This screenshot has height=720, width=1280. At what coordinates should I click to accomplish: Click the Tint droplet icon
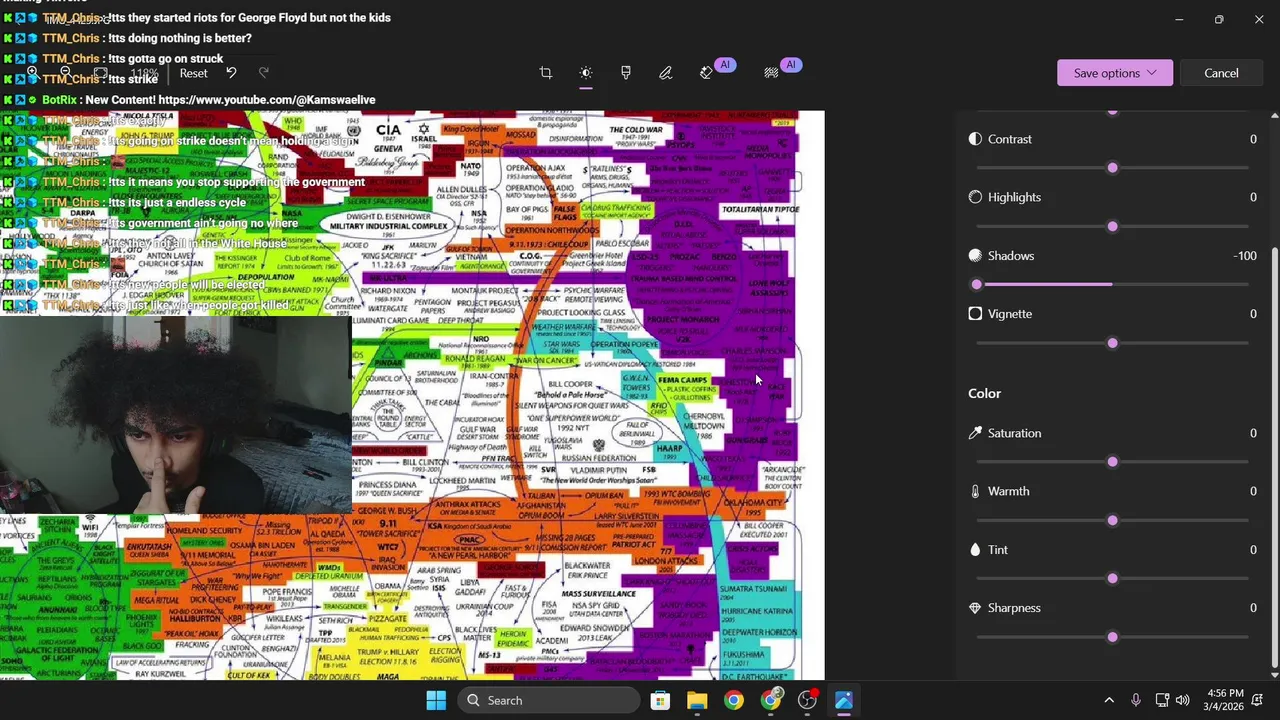coord(975,550)
